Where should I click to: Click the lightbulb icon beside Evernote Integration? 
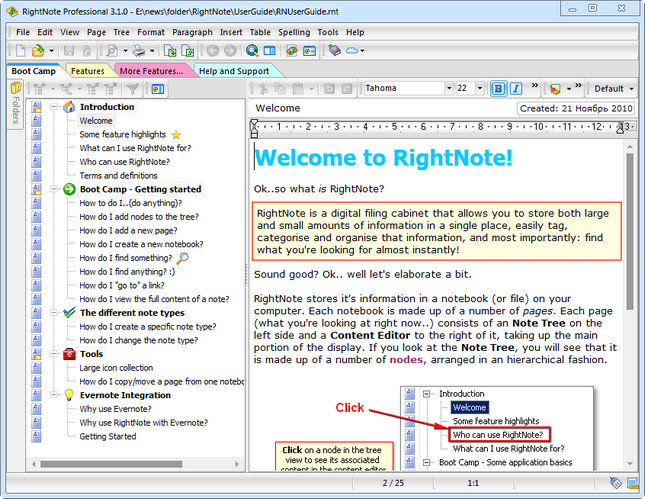68,395
